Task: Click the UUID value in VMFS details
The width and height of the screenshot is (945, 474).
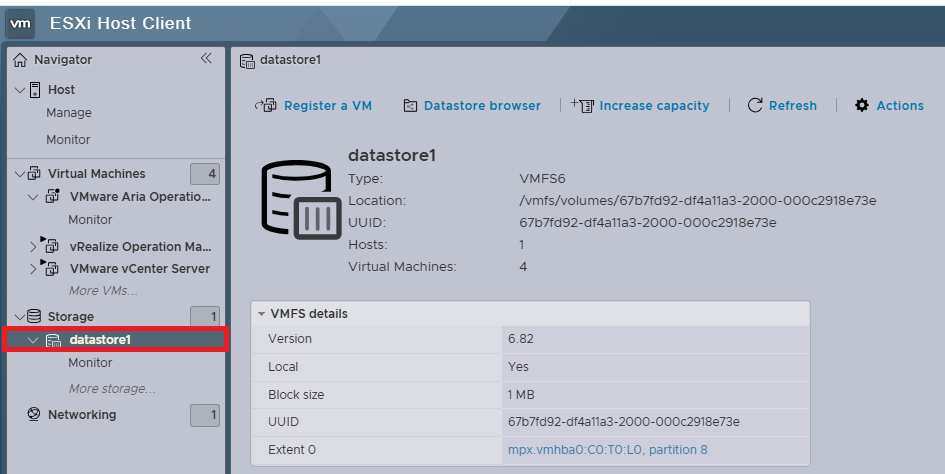Action: (x=624, y=422)
